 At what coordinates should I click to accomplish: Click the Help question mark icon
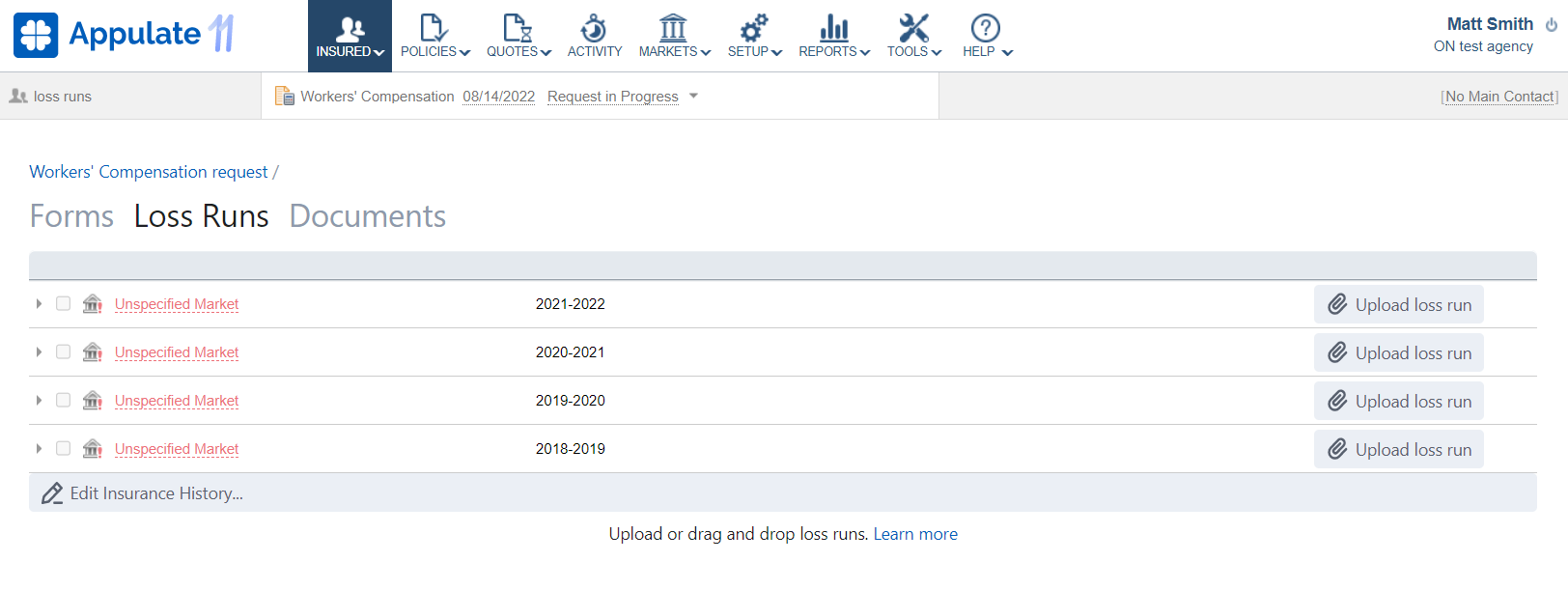click(x=985, y=28)
